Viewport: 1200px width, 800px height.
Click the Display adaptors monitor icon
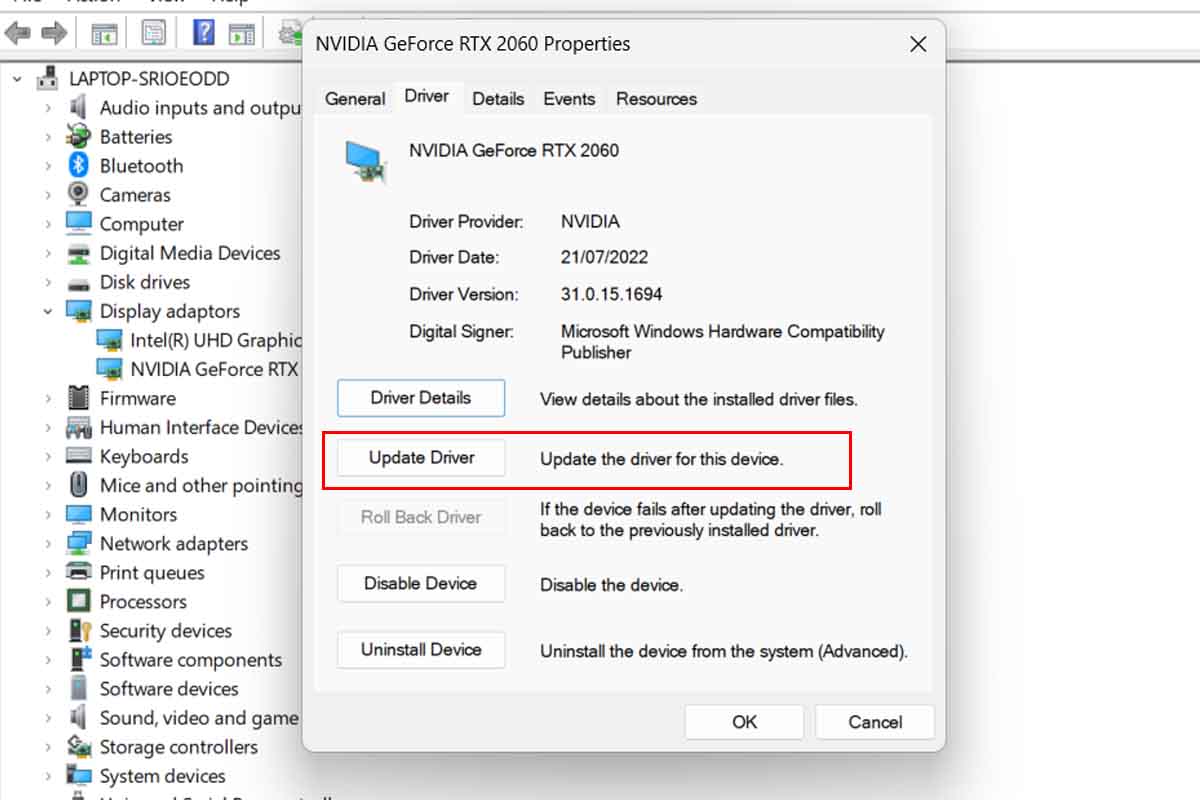(x=78, y=311)
